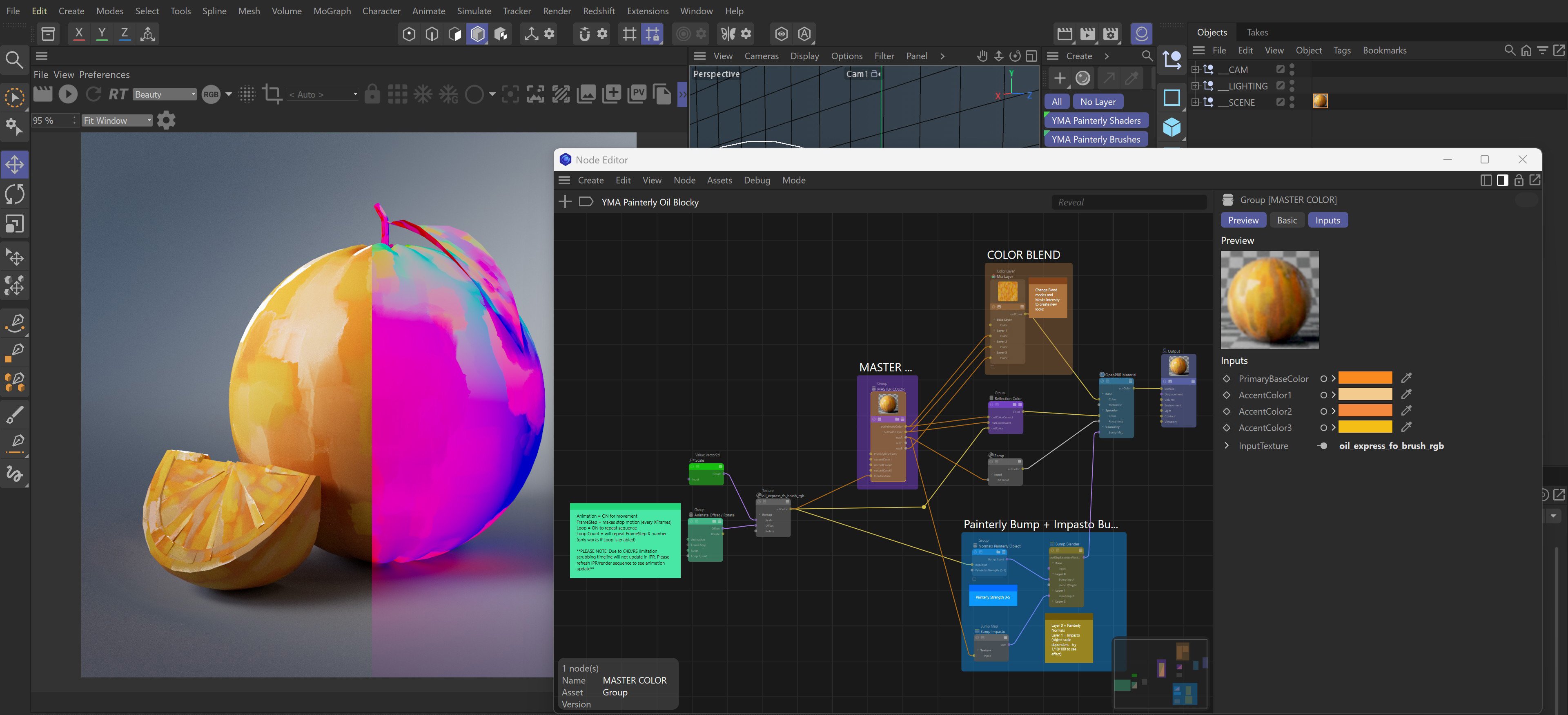Click the render region crop icon

[272, 94]
